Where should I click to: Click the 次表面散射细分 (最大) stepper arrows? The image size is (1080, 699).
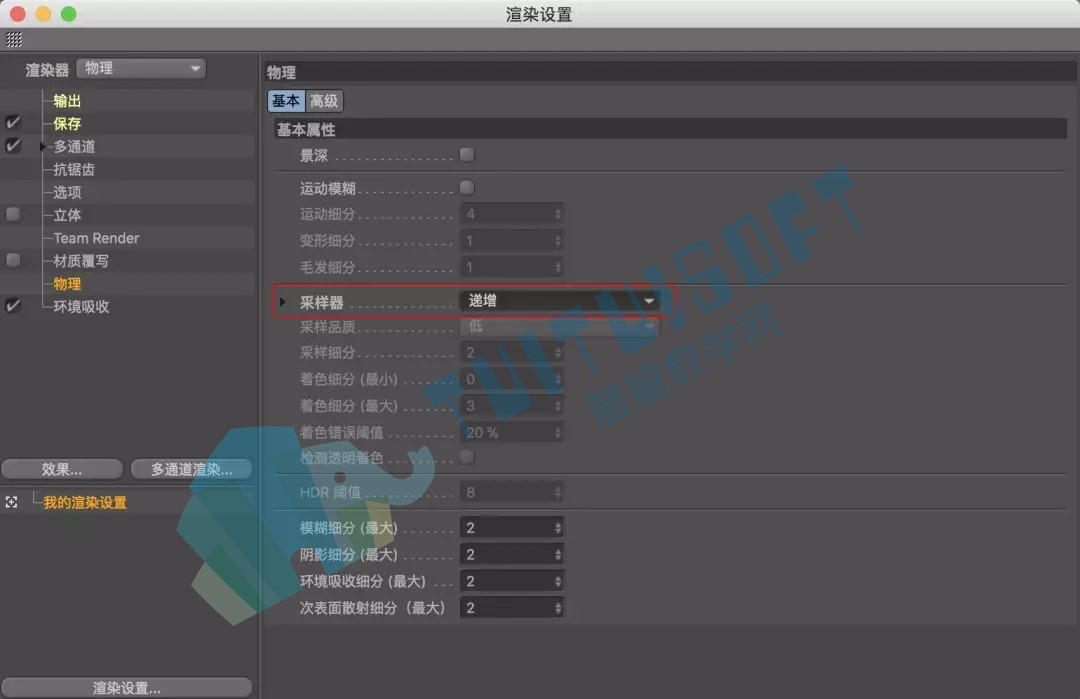pyautogui.click(x=558, y=607)
